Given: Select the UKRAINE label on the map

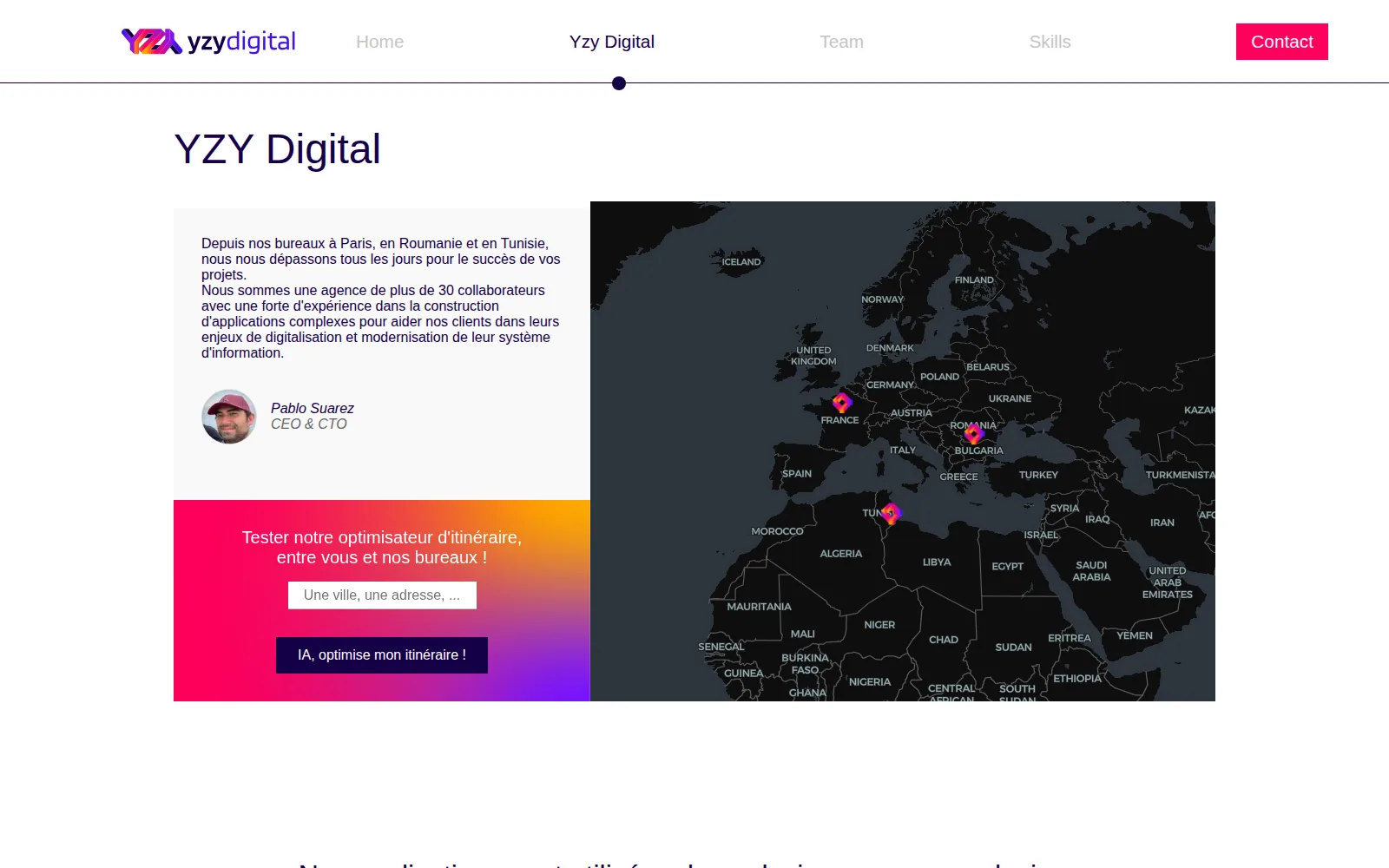Looking at the screenshot, I should point(1010,399).
